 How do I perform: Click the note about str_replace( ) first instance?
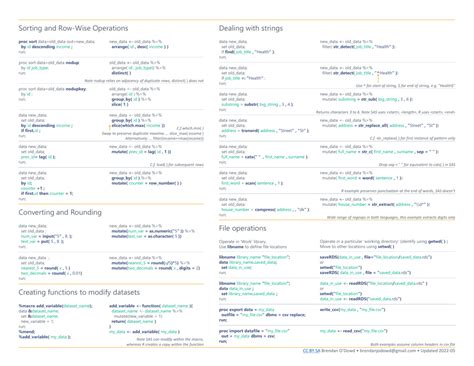point(413,139)
